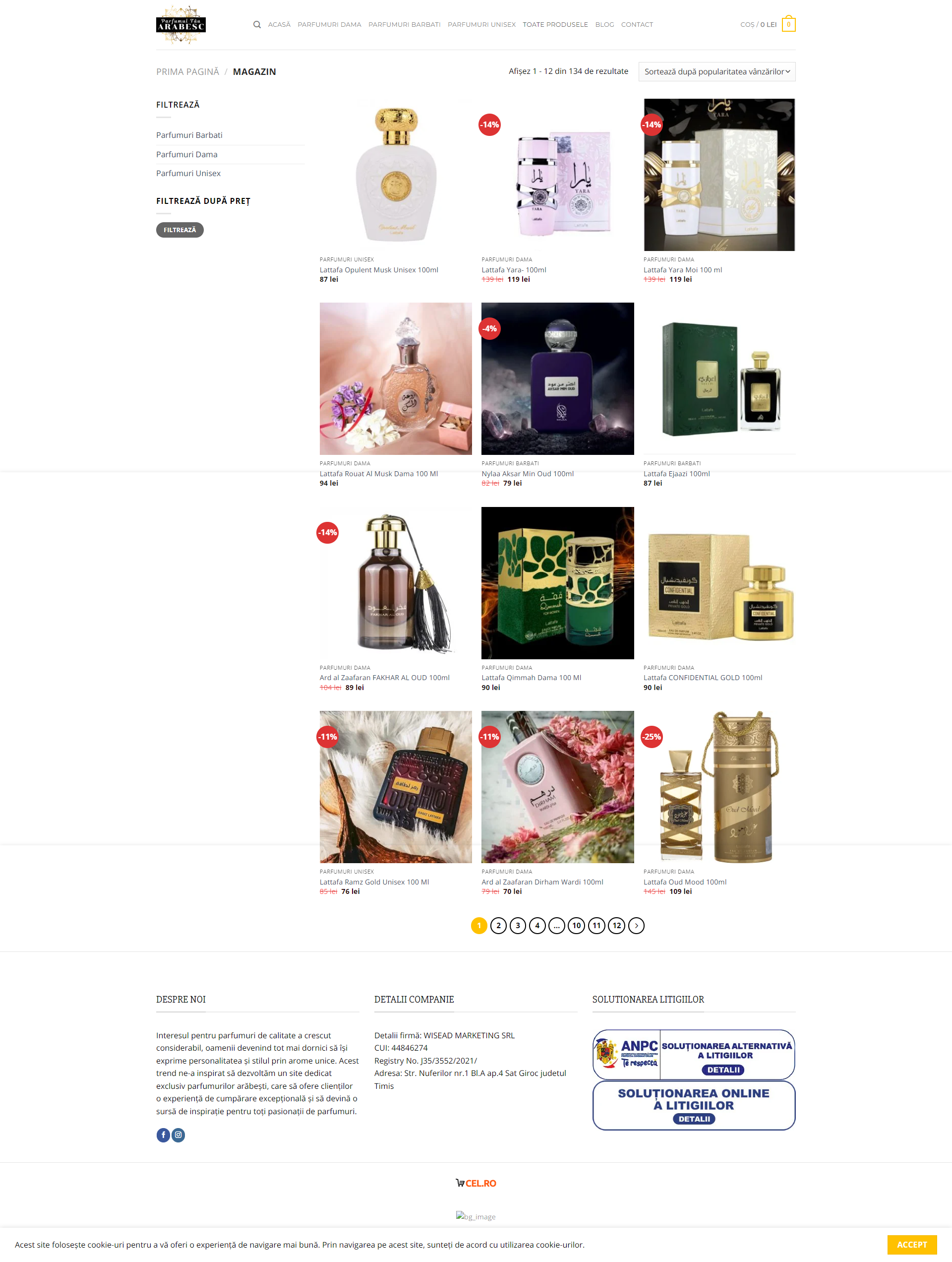Viewport: 952px width, 1262px height.
Task: Open Lattafa Yara Moi product thumbnail
Action: point(719,175)
